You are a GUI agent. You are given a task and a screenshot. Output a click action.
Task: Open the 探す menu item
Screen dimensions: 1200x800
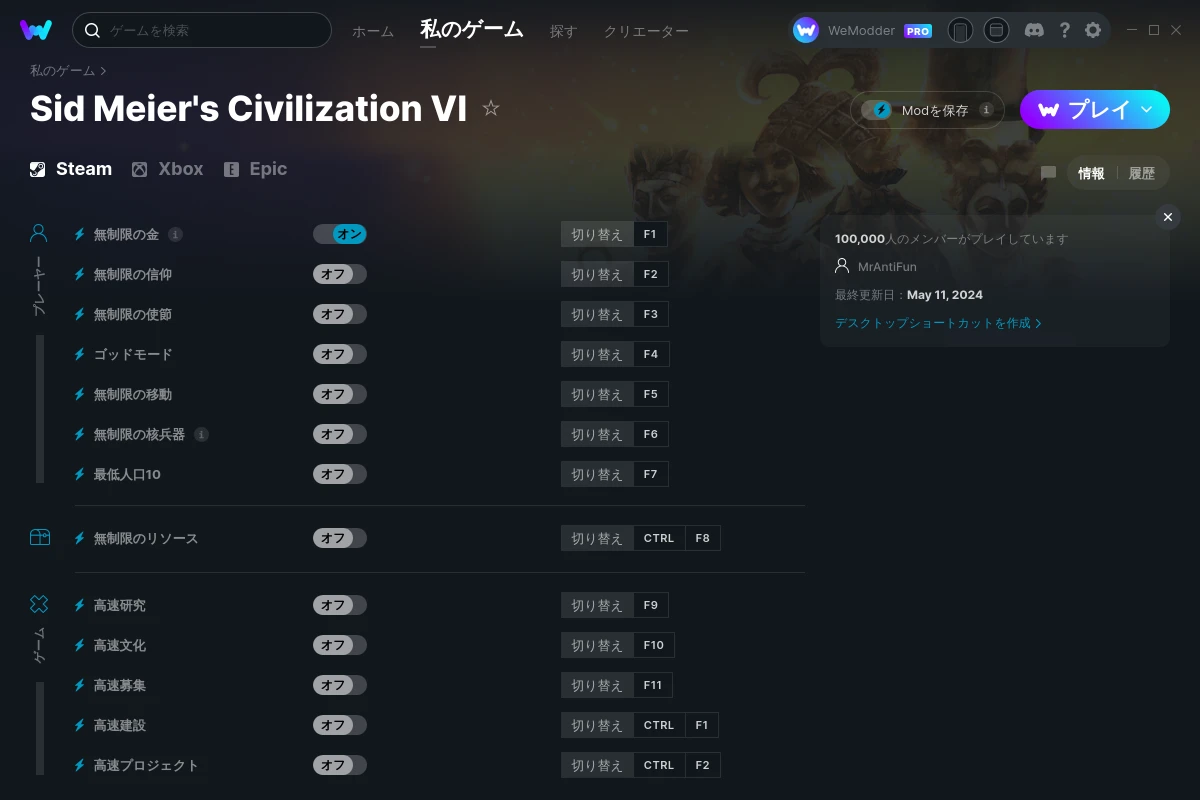[562, 31]
